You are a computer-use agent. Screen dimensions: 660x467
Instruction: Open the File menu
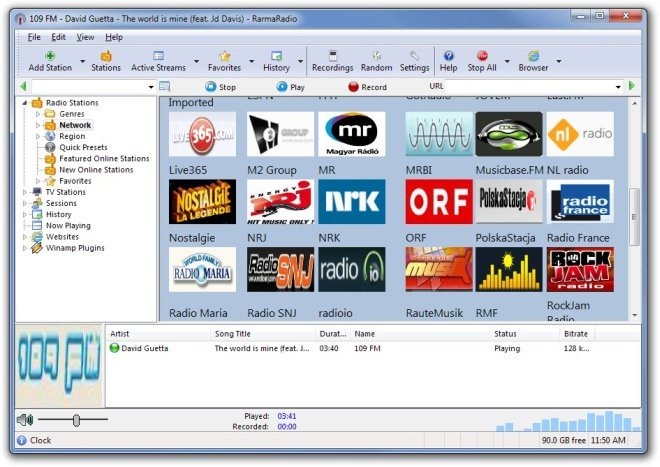pos(34,37)
